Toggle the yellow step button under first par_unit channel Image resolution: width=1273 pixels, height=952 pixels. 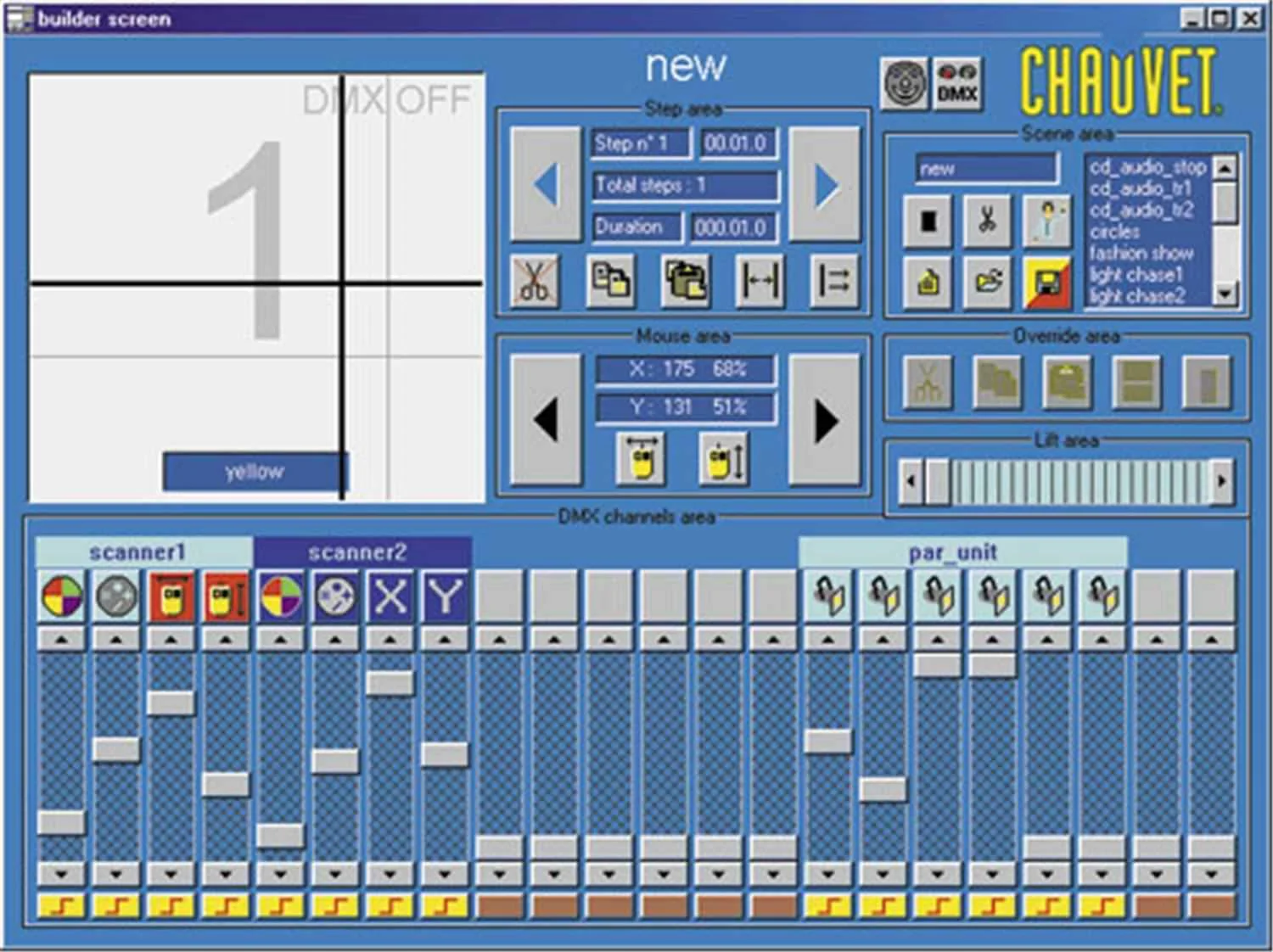[828, 905]
